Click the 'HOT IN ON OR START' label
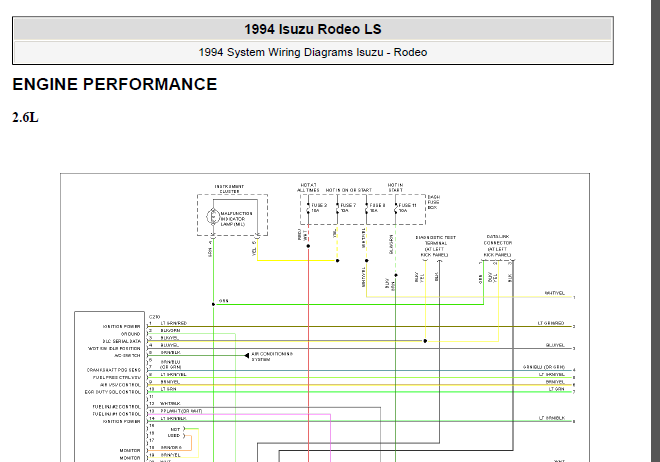This screenshot has width=660, height=462. [349, 190]
